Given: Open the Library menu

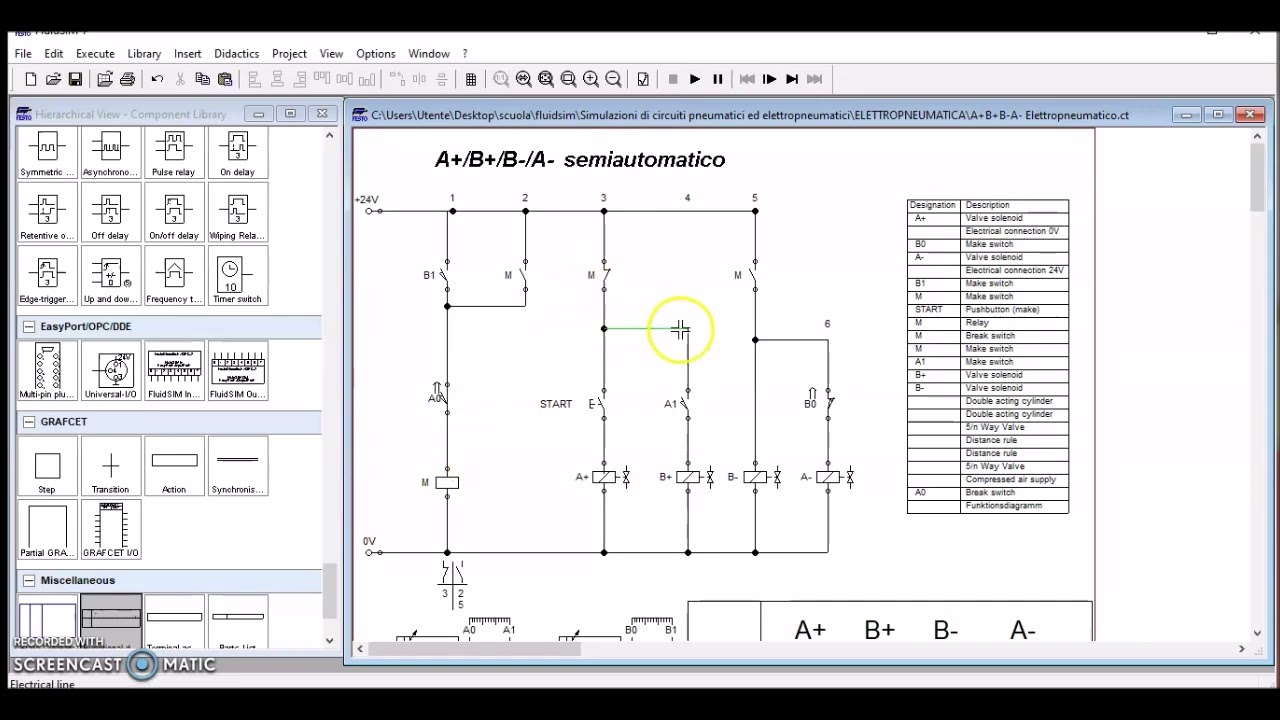Looking at the screenshot, I should [144, 54].
